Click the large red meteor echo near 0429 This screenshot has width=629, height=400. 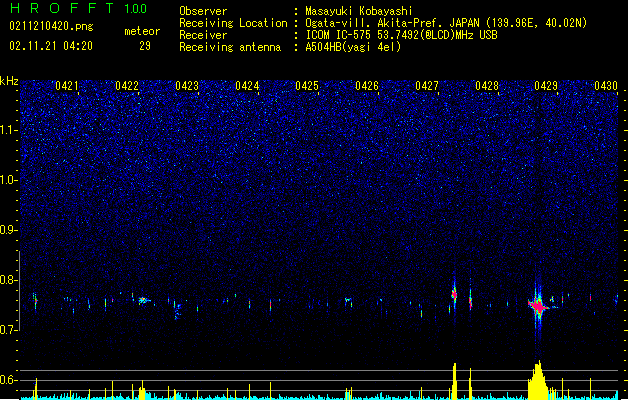point(538,307)
